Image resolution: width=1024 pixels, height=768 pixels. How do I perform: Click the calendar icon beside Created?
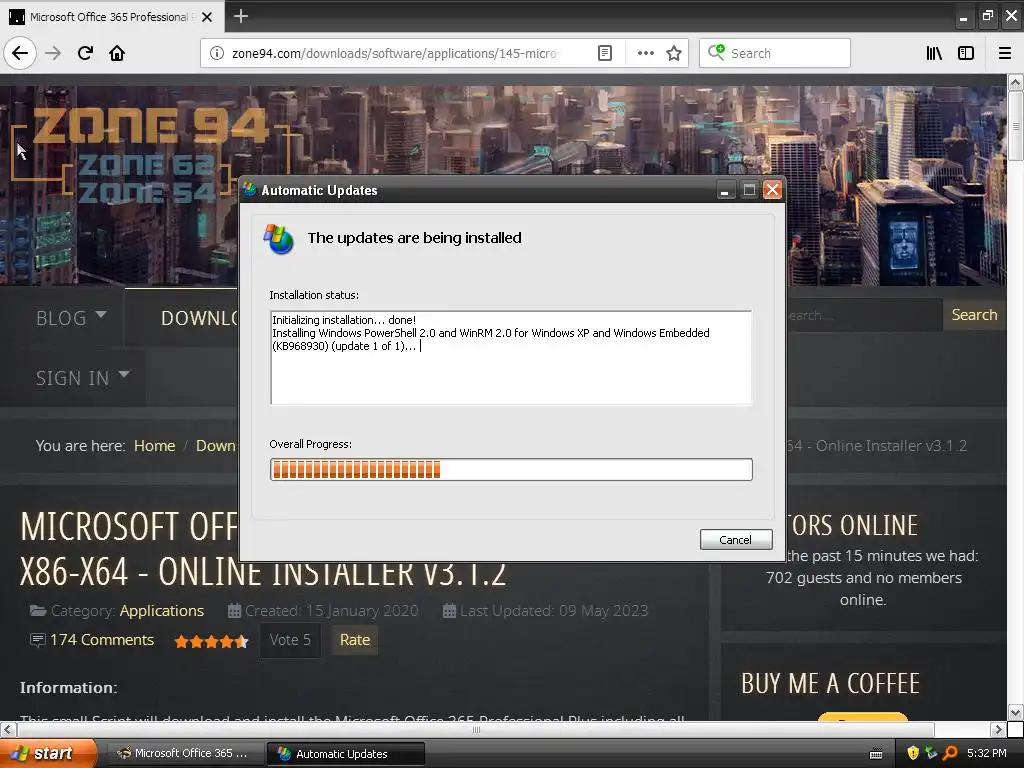click(x=234, y=611)
